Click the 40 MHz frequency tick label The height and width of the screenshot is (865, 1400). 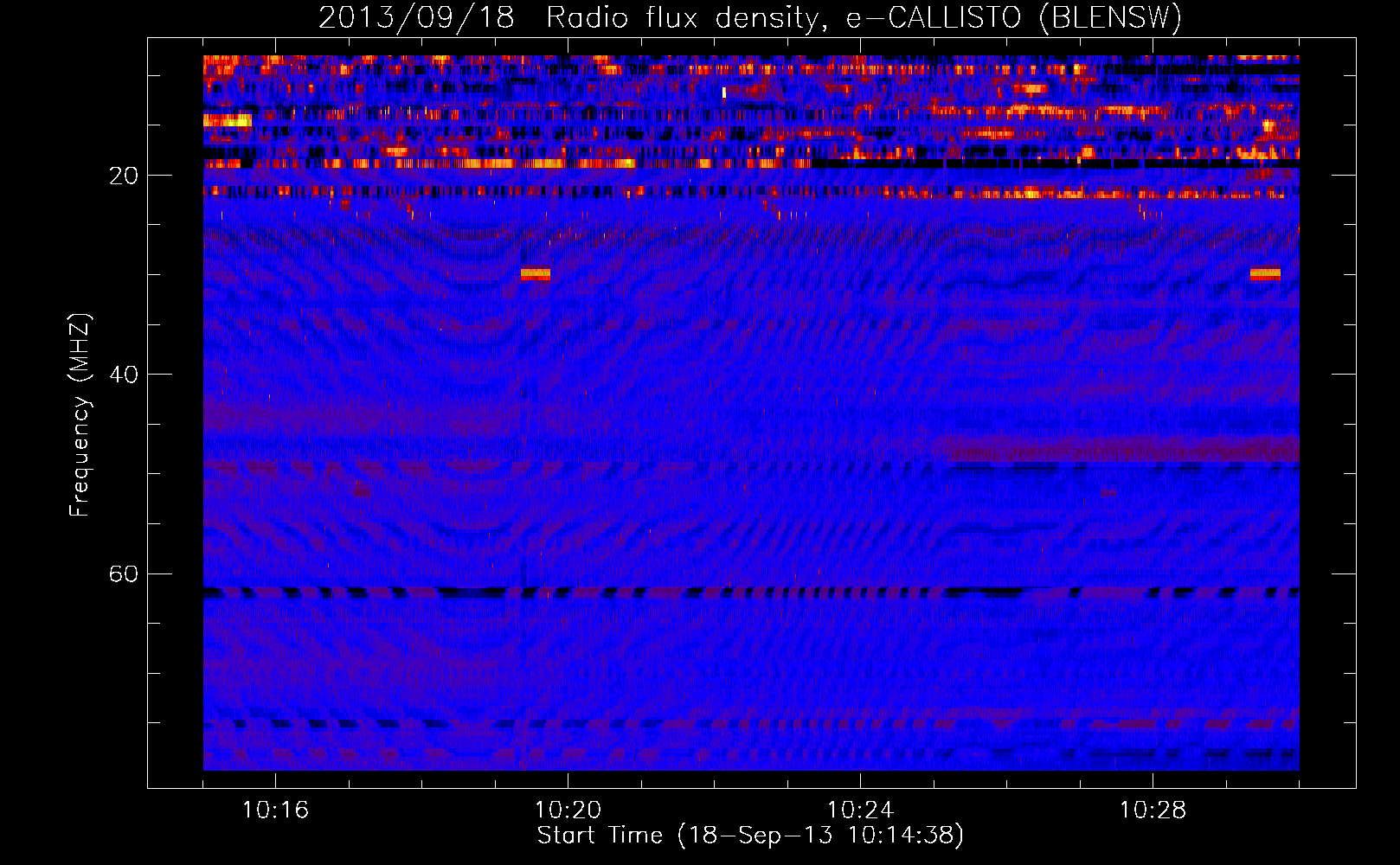pyautogui.click(x=124, y=375)
